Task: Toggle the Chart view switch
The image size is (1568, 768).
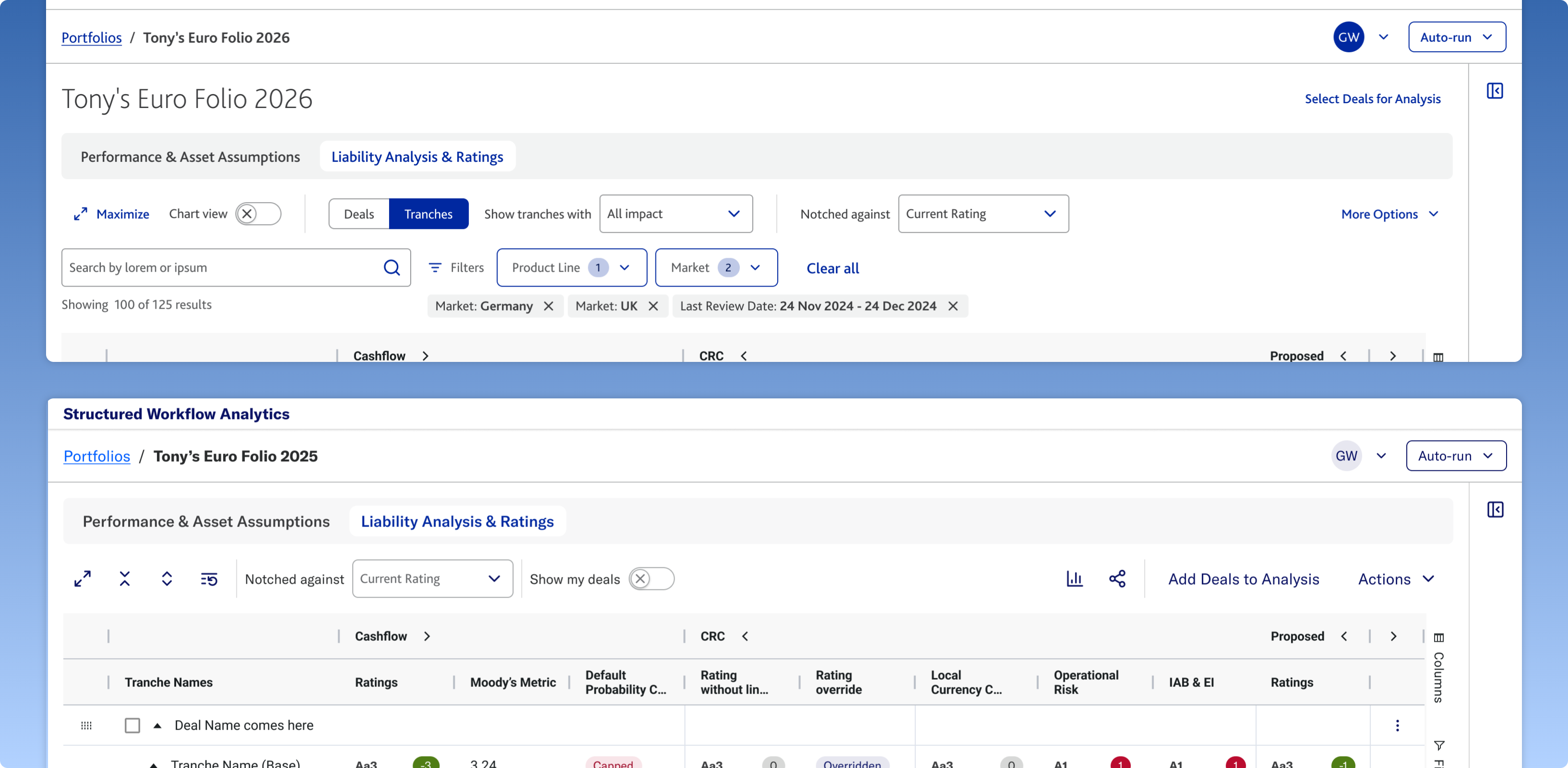Action: tap(258, 214)
